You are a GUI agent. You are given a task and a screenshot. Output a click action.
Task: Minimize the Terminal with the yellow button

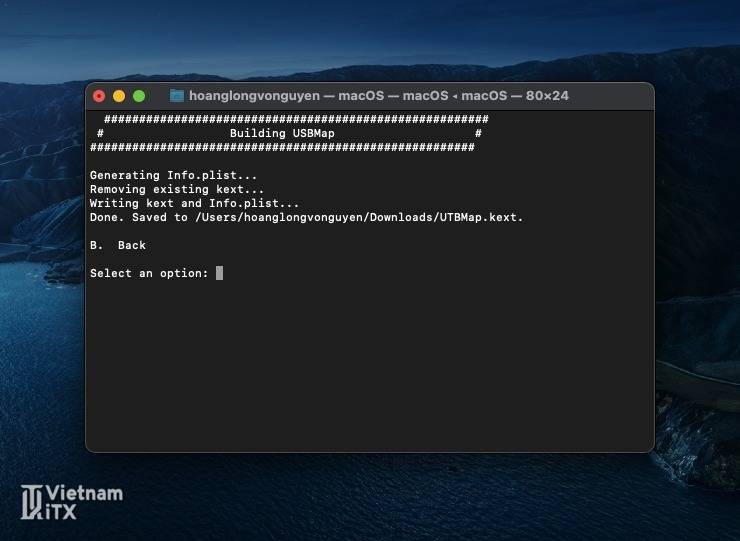(119, 96)
